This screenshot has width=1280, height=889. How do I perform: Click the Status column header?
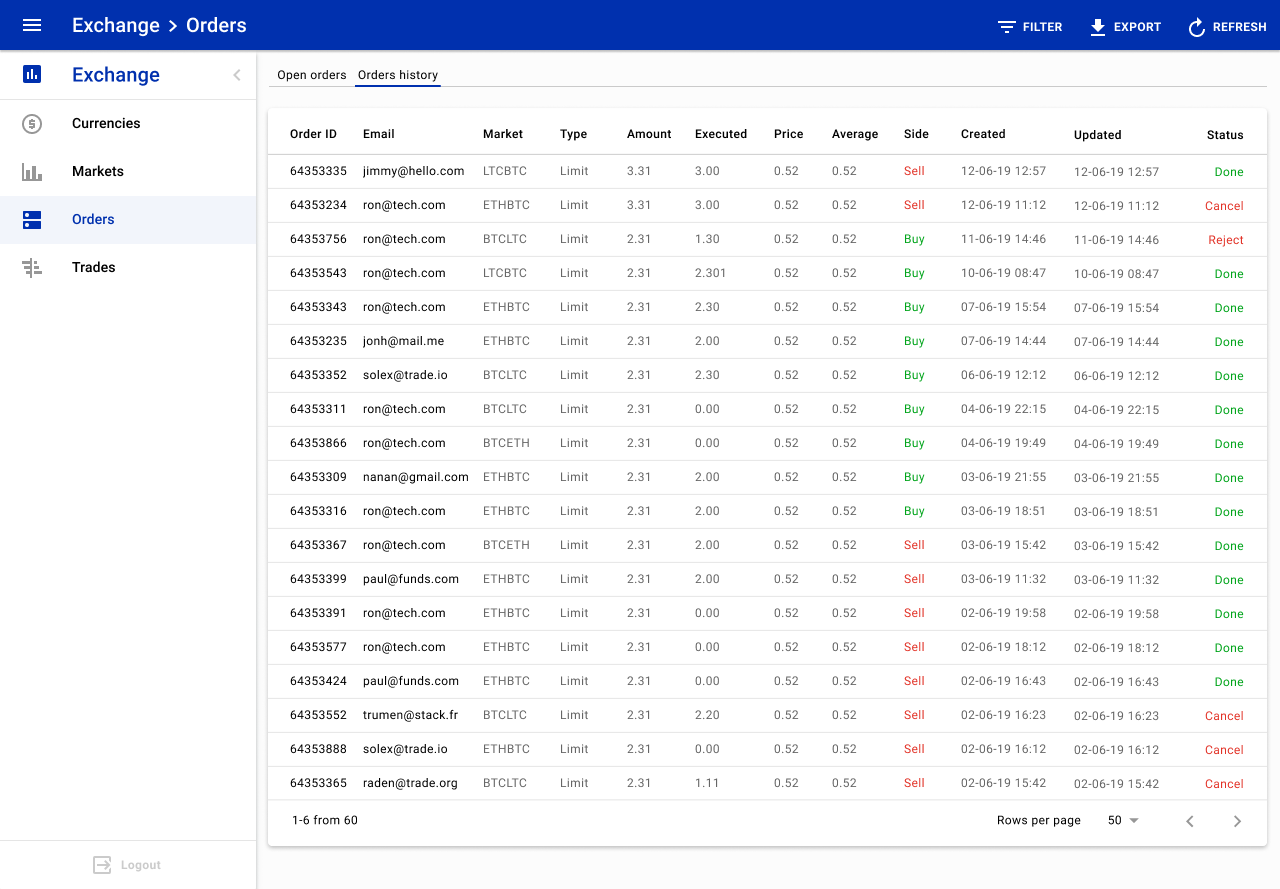click(x=1225, y=135)
